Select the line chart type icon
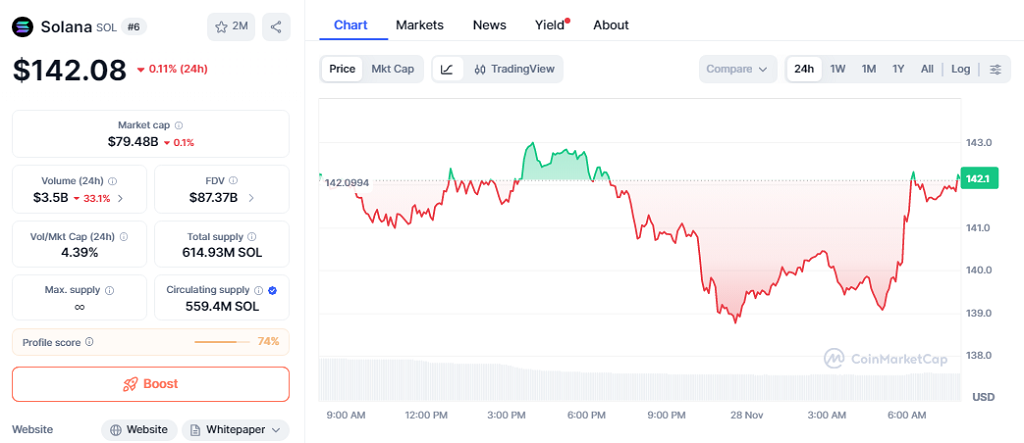 [x=447, y=69]
